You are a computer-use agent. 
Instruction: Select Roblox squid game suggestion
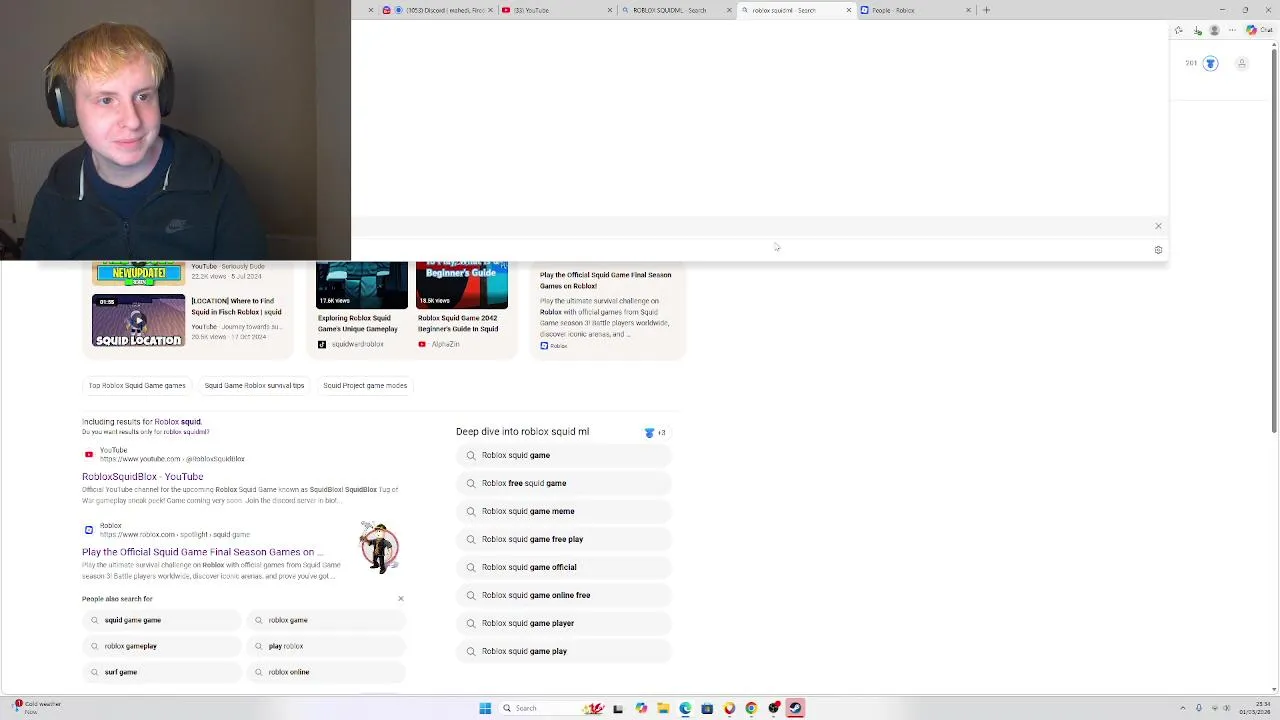[x=563, y=455]
